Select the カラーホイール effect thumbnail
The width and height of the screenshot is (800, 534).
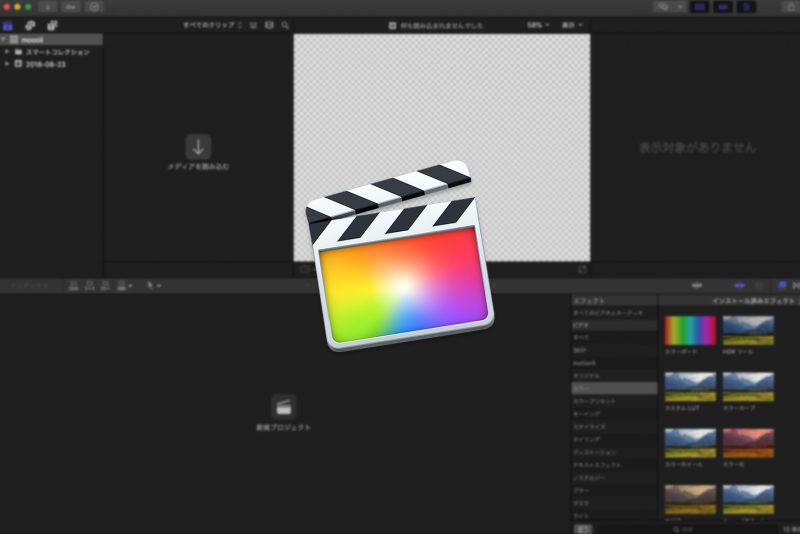point(690,443)
